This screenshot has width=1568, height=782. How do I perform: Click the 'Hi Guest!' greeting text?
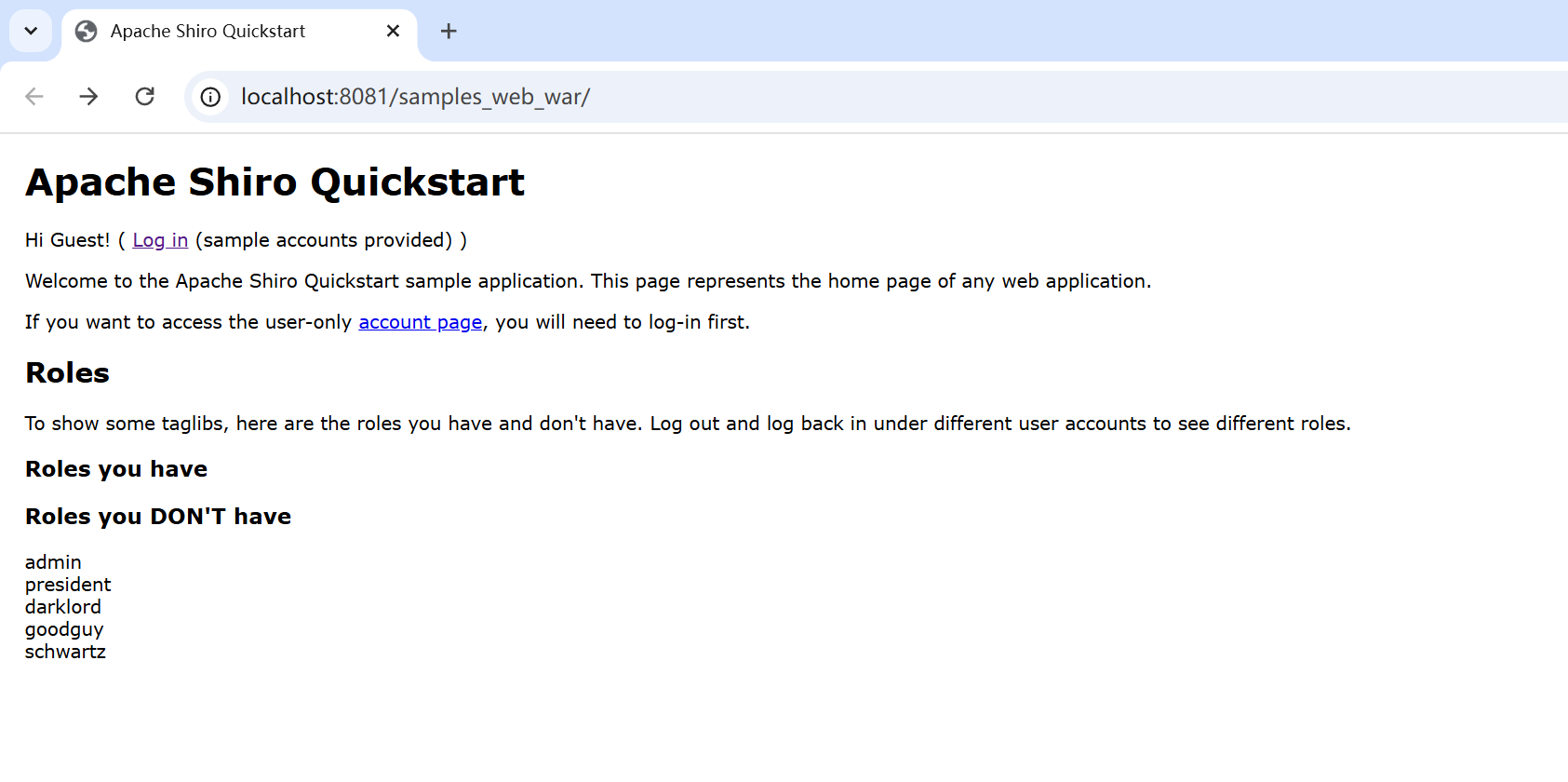pos(68,240)
